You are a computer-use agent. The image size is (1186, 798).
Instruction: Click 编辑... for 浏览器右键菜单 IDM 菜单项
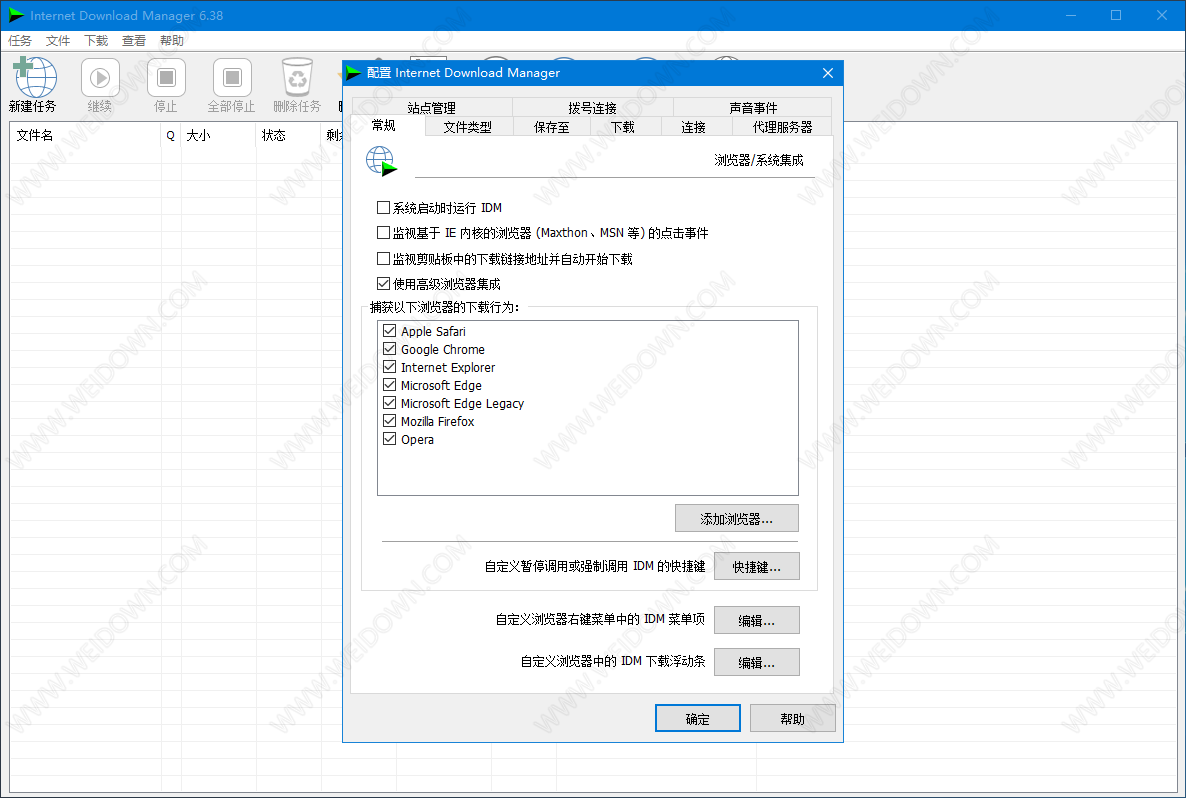point(756,620)
